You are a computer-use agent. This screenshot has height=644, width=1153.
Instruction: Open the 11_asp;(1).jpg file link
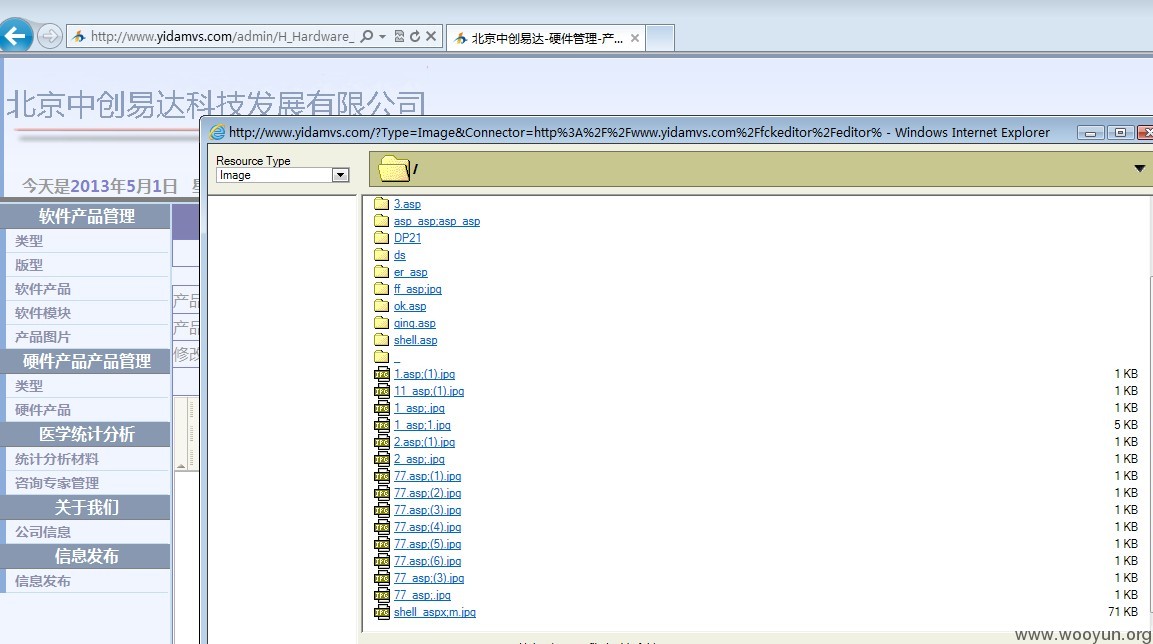(x=429, y=391)
